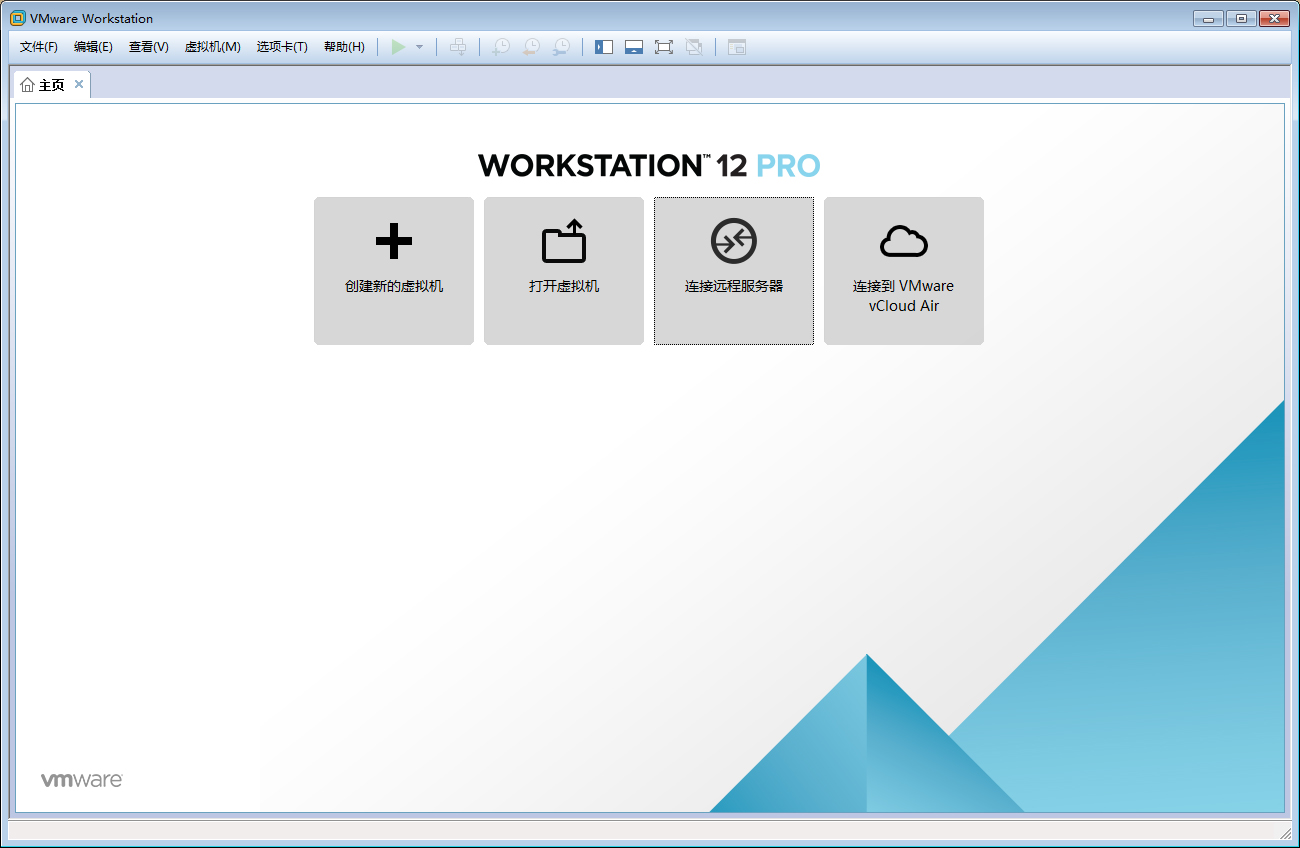Open the Snapshot Manager
Viewport: 1300px width, 848px height.
tap(561, 46)
